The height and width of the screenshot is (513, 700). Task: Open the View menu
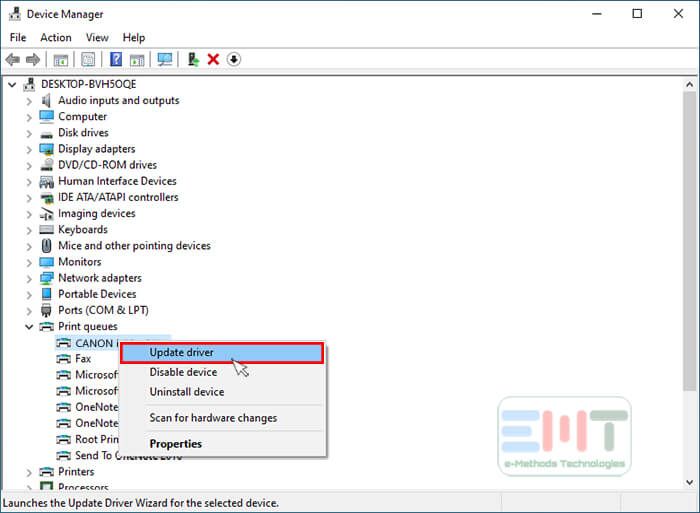coord(97,38)
